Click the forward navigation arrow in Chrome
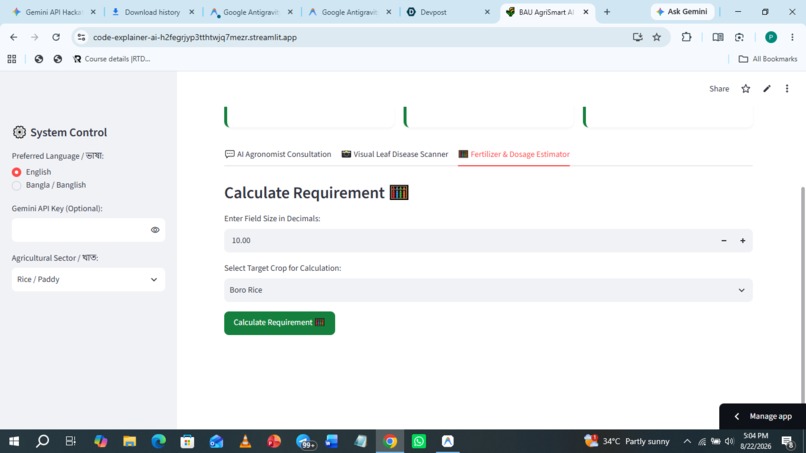The width and height of the screenshot is (806, 453). point(34,37)
